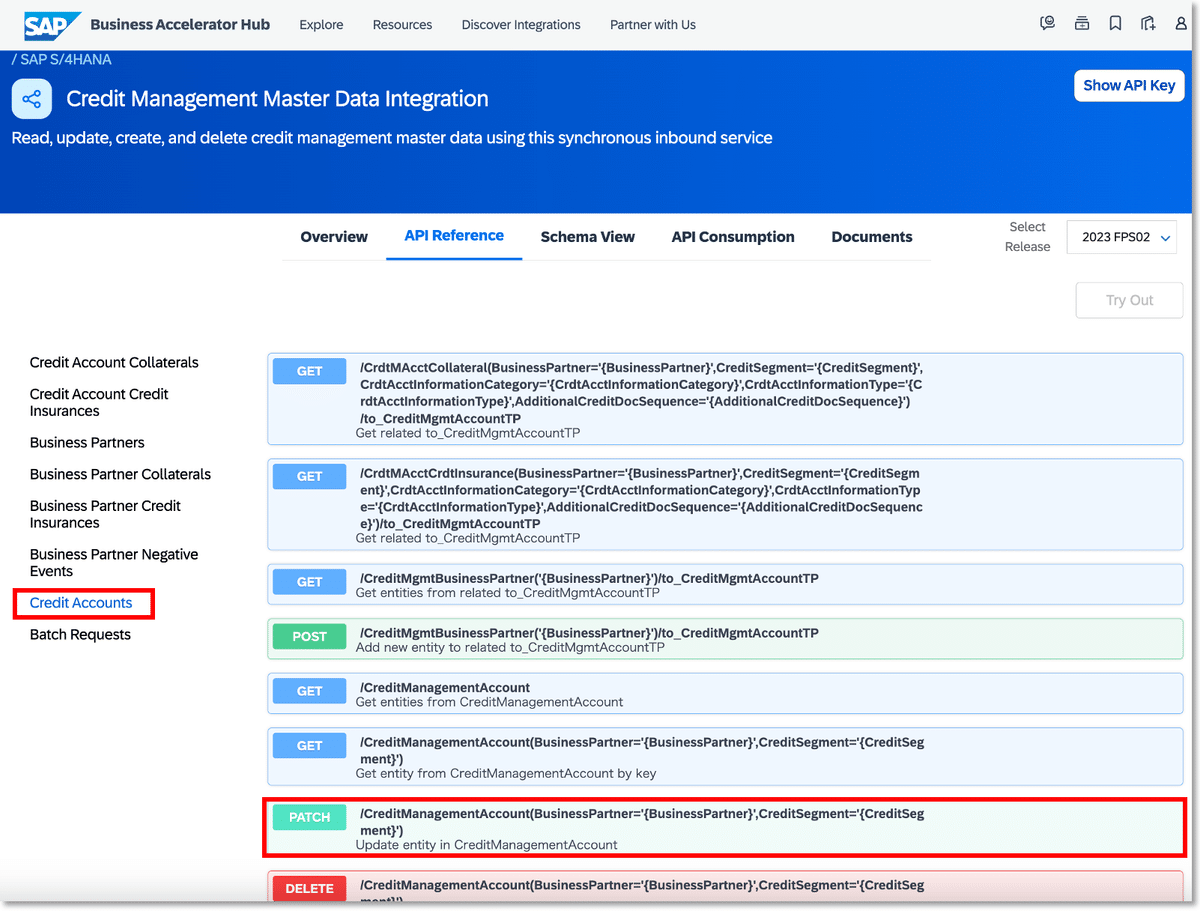Click the share icon beside the API title

(x=32, y=99)
